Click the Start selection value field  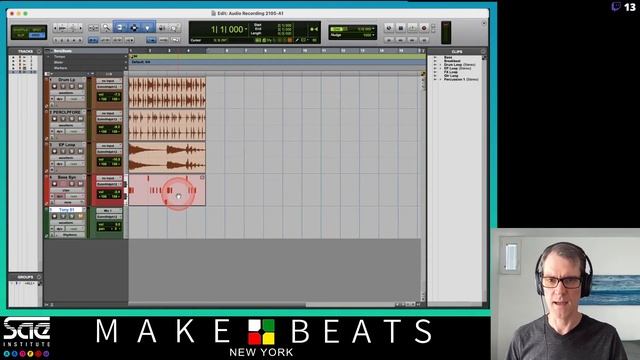(x=285, y=25)
